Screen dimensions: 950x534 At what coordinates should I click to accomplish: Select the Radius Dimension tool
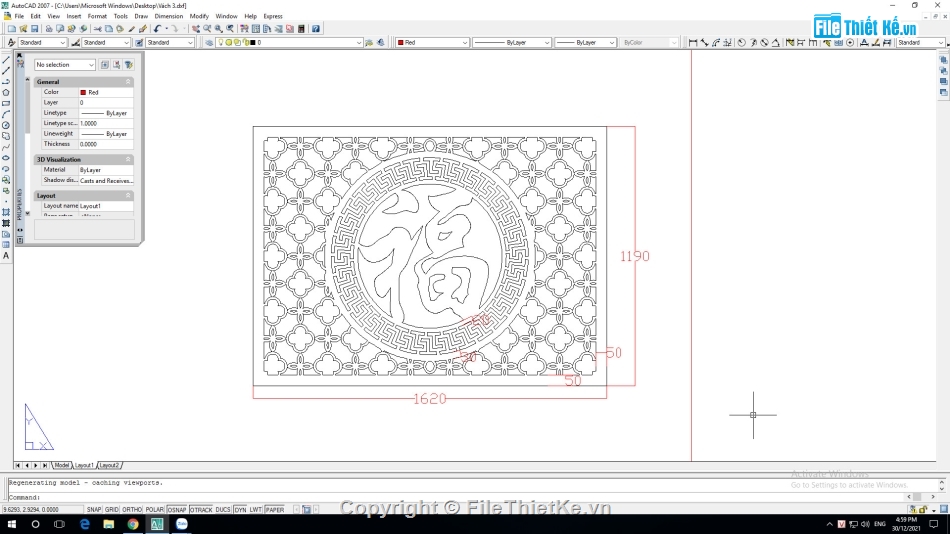pyautogui.click(x=742, y=42)
